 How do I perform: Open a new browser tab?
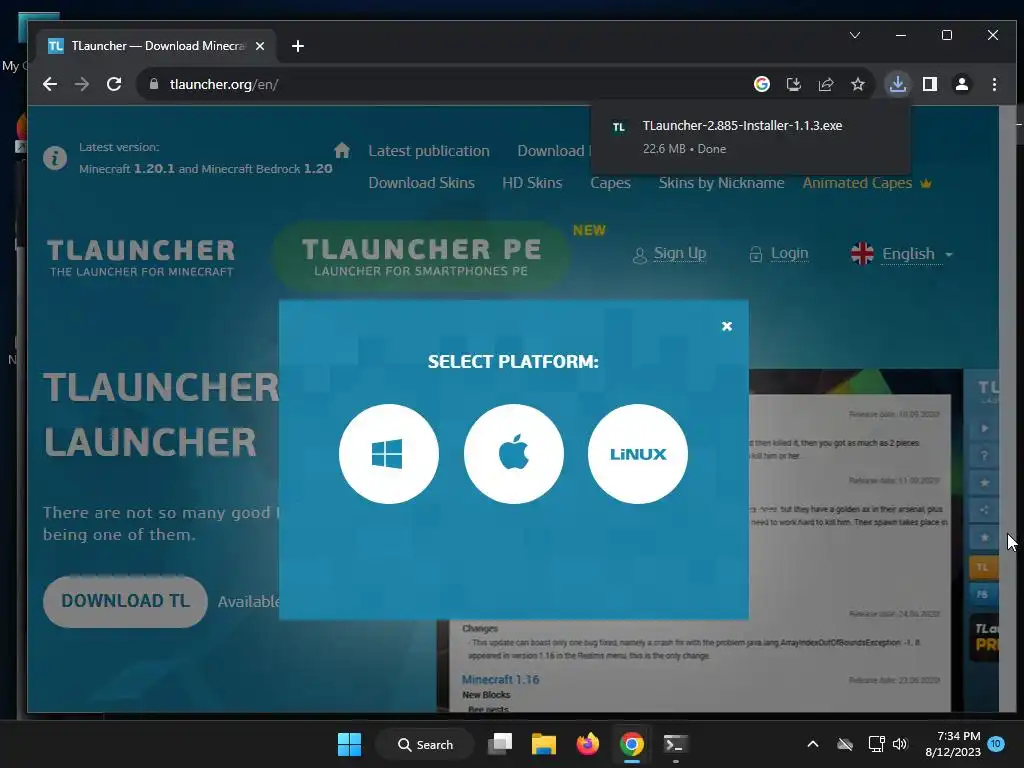298,46
